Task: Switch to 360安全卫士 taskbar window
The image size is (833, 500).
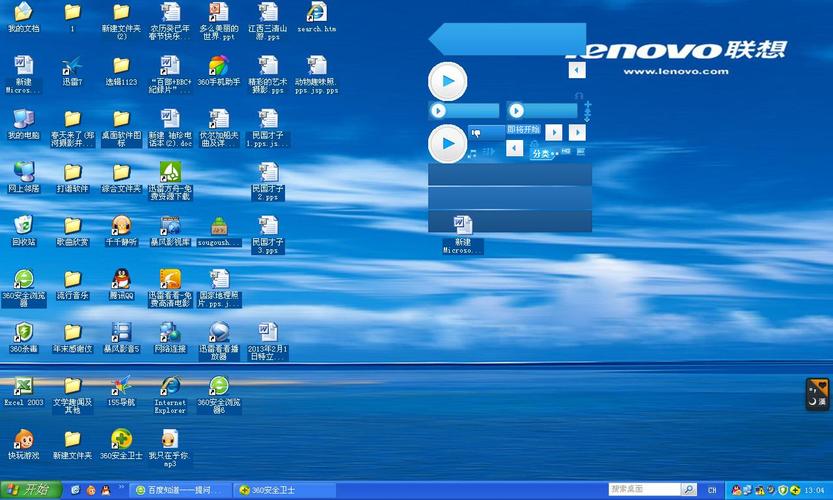Action: click(x=285, y=490)
